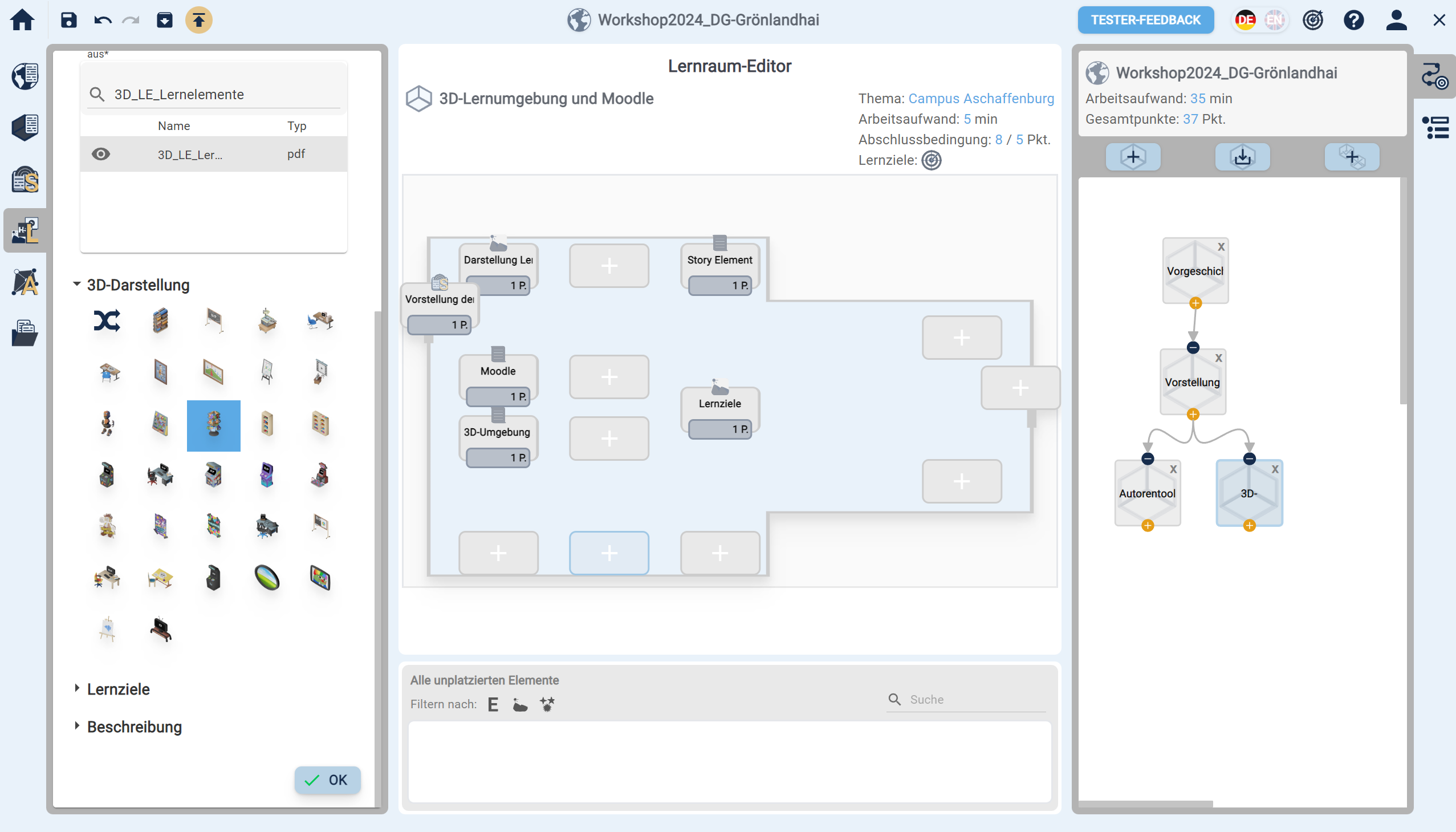1456x832 pixels.
Task: Toggle preview eye for 3D_LE_Ler pdf
Action: click(x=100, y=155)
